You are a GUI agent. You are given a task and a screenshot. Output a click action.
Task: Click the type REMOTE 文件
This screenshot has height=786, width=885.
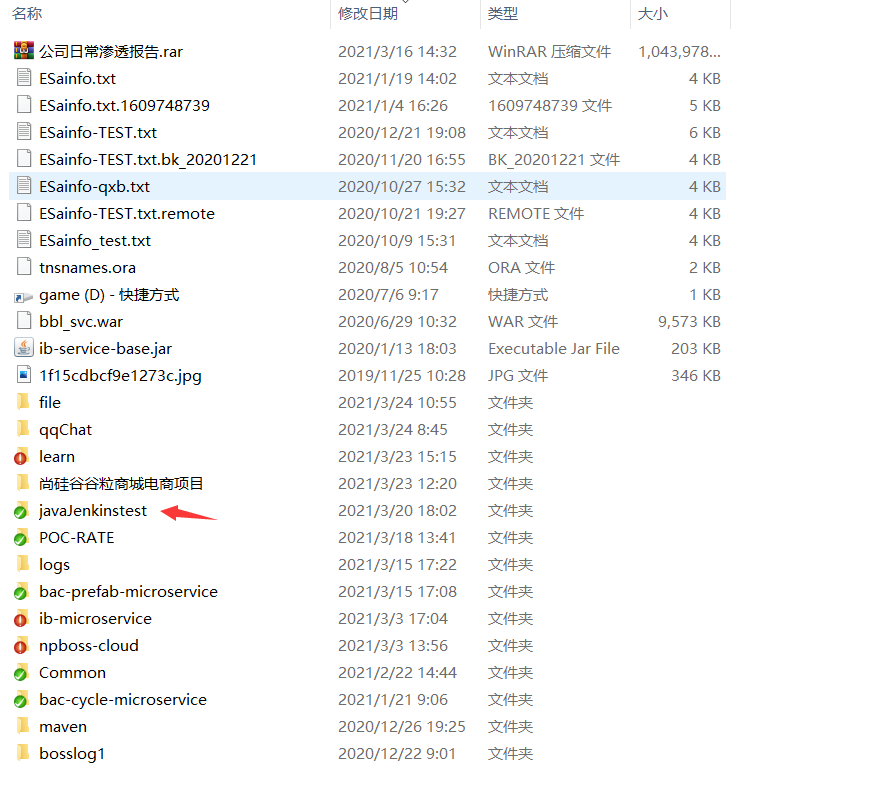click(536, 214)
